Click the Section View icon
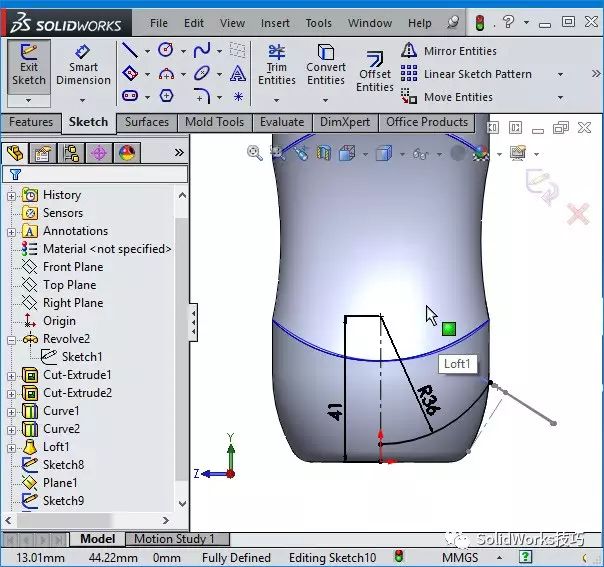The height and width of the screenshot is (567, 604). 324,153
